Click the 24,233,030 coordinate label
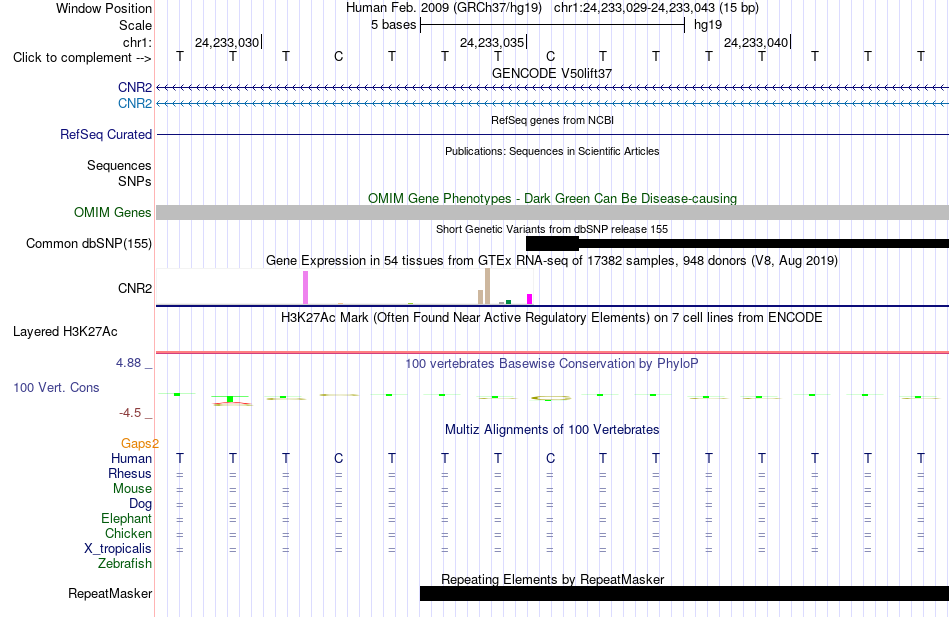The image size is (950, 617). pyautogui.click(x=227, y=42)
